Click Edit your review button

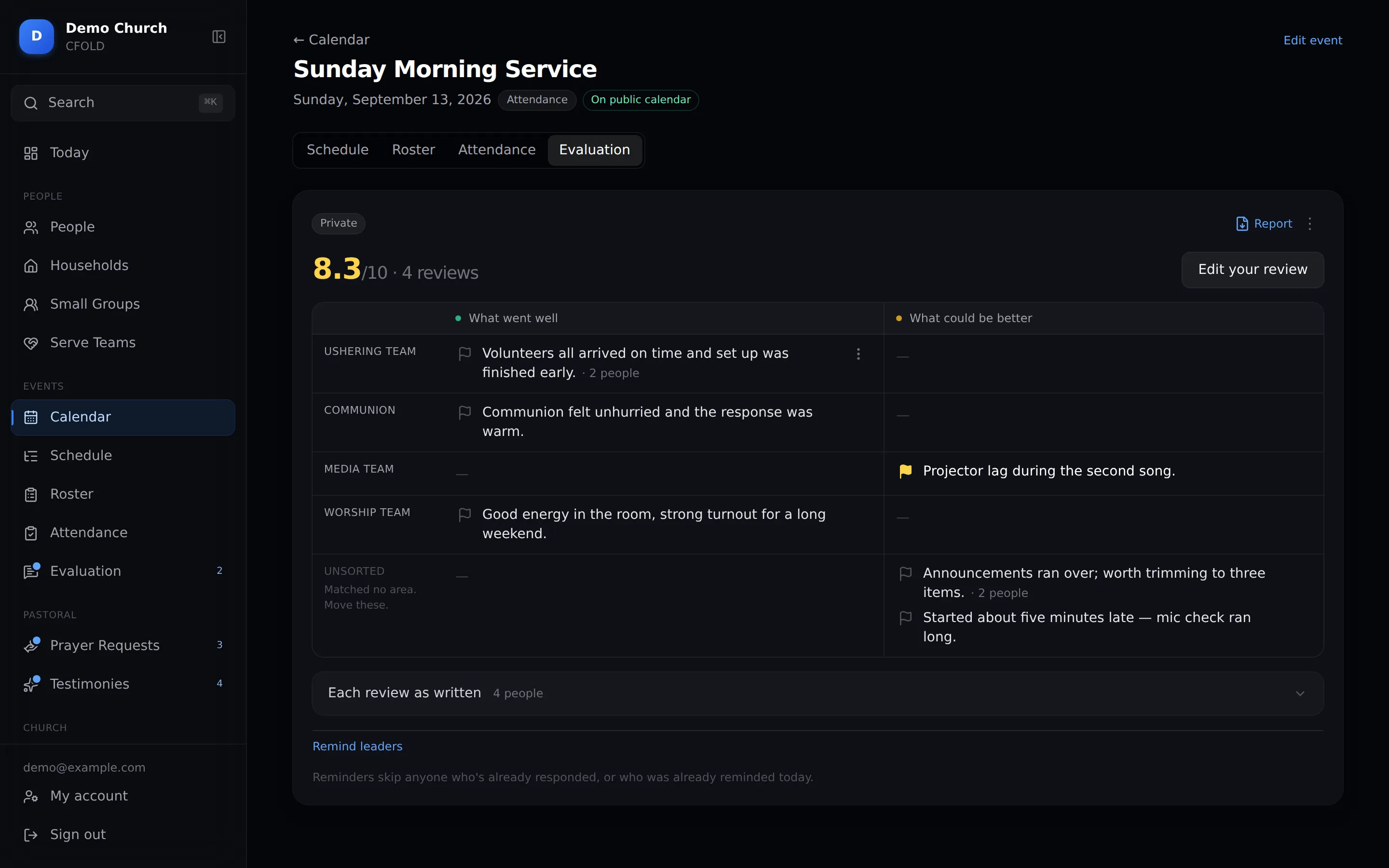(1253, 270)
